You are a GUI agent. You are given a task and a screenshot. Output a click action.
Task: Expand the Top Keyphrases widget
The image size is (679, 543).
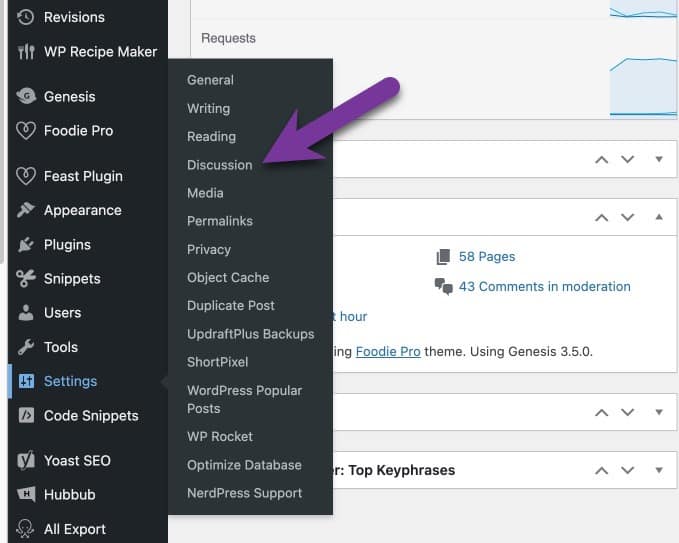659,470
